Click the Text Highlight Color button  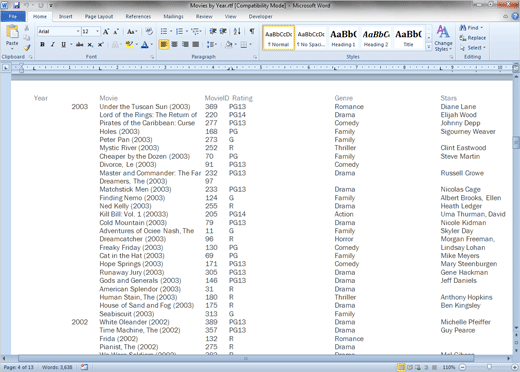pos(129,44)
